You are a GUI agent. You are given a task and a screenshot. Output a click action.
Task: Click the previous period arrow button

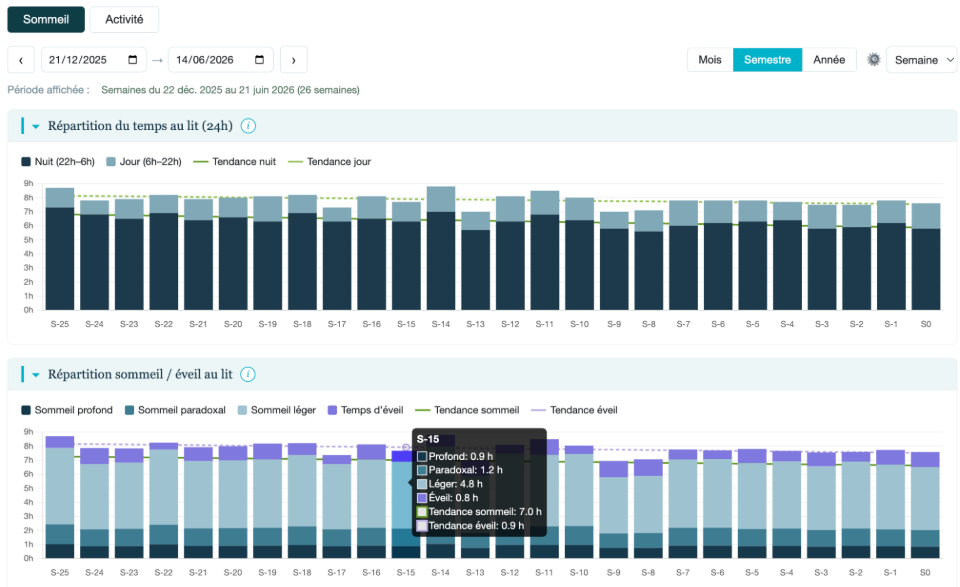click(21, 60)
